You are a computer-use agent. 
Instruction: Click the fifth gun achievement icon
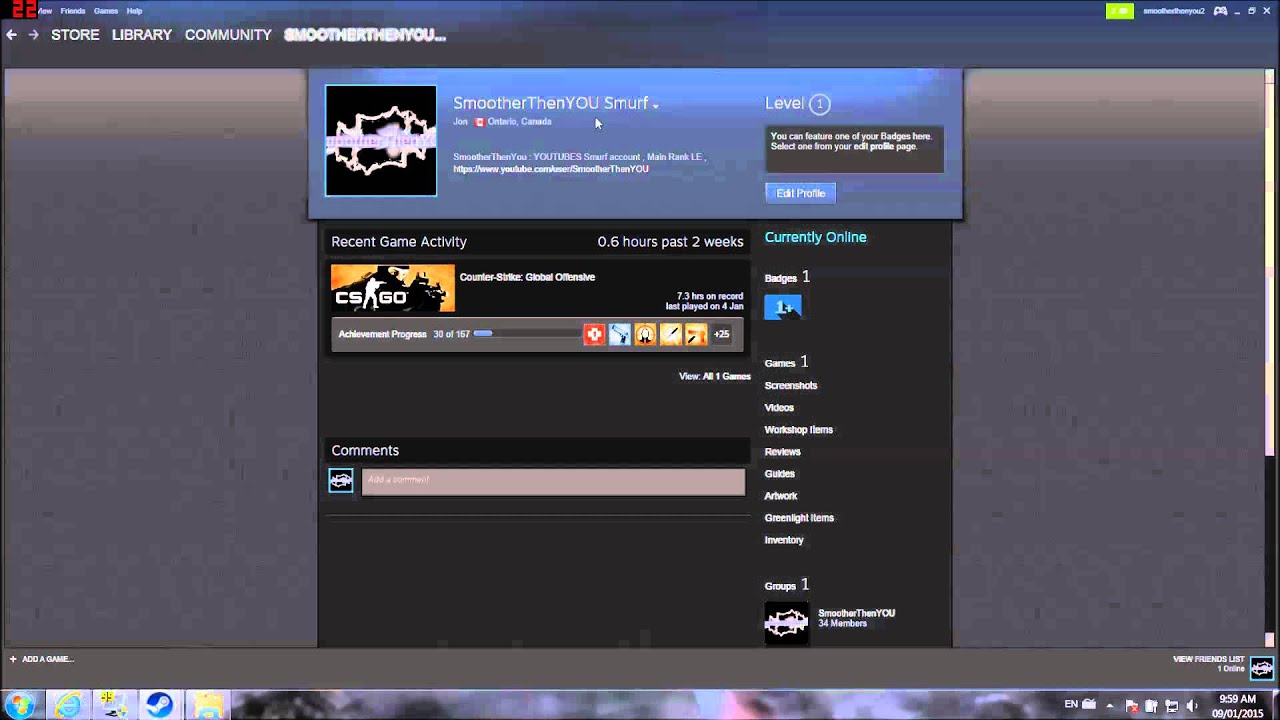(x=696, y=334)
